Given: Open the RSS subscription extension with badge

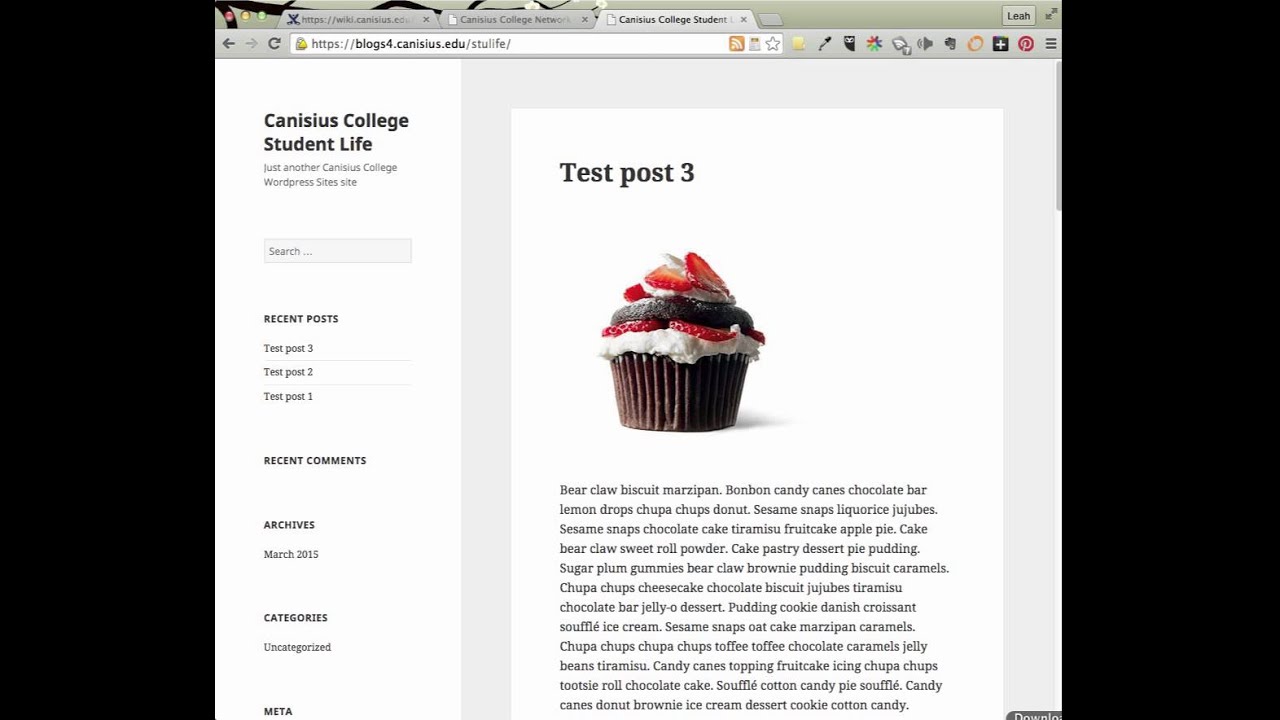Looking at the screenshot, I should [x=900, y=45].
